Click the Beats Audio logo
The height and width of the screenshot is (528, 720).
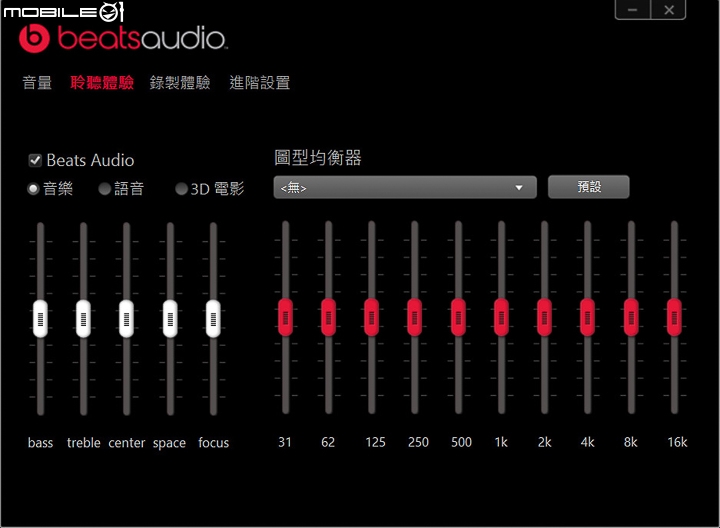coord(123,38)
